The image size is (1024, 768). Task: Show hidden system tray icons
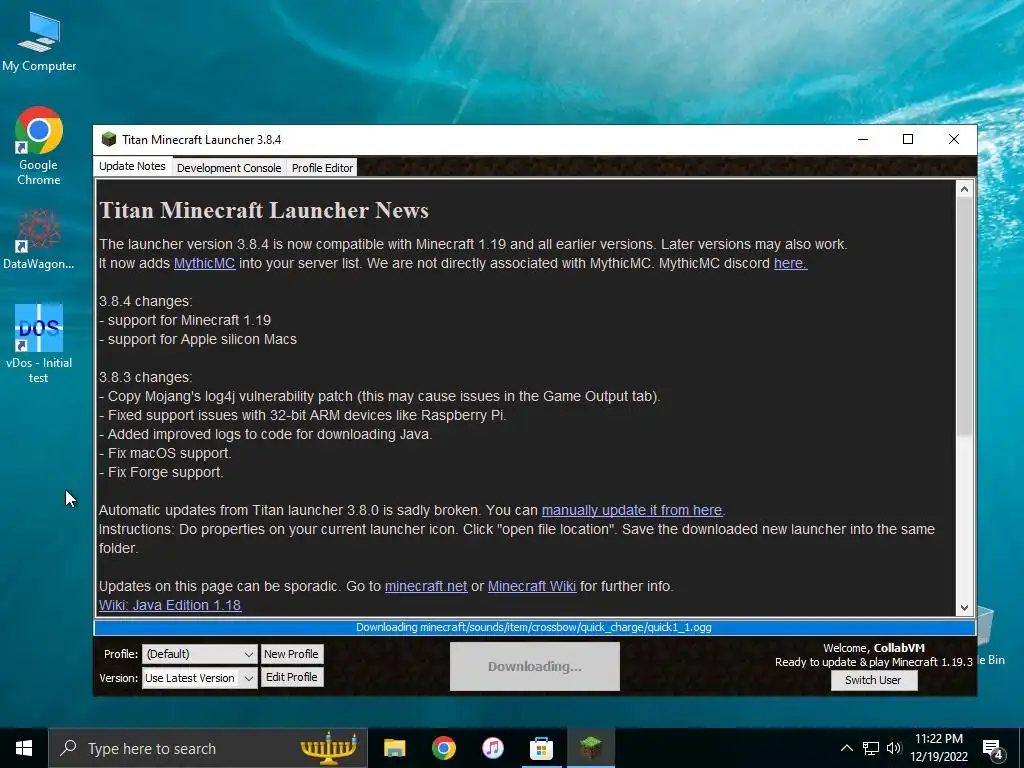(846, 748)
